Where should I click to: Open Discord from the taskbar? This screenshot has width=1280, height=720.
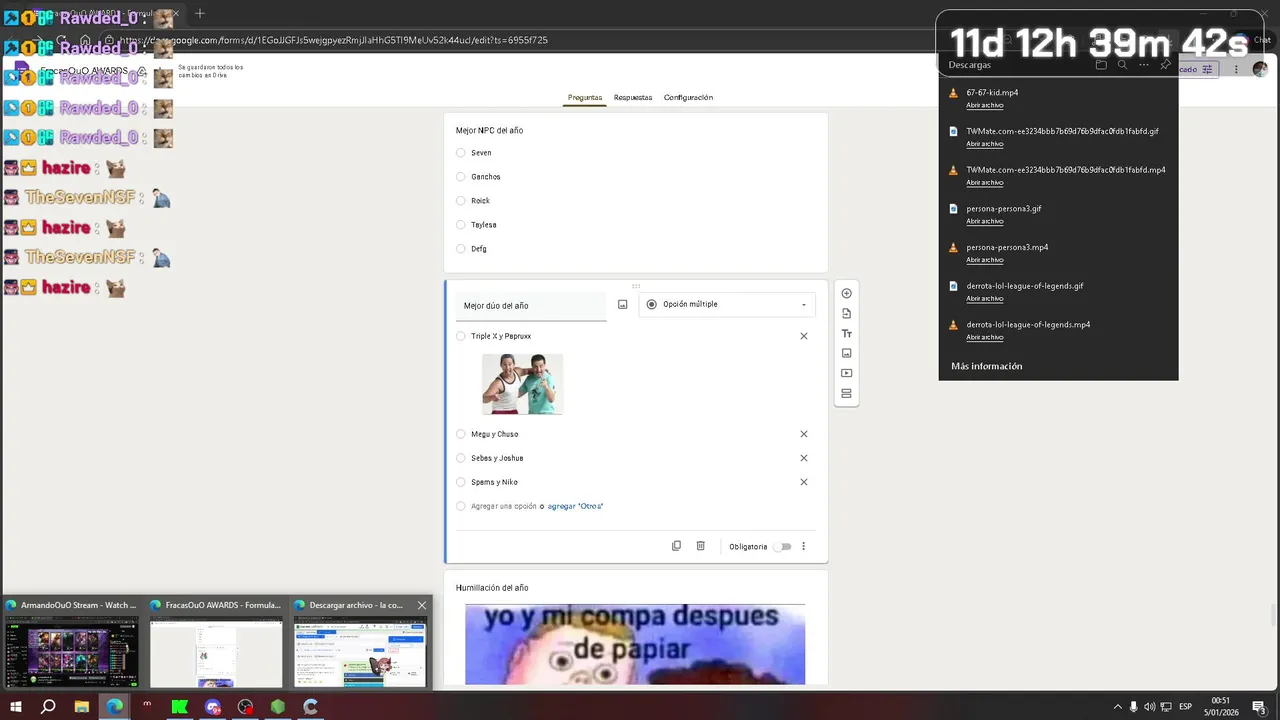(213, 707)
